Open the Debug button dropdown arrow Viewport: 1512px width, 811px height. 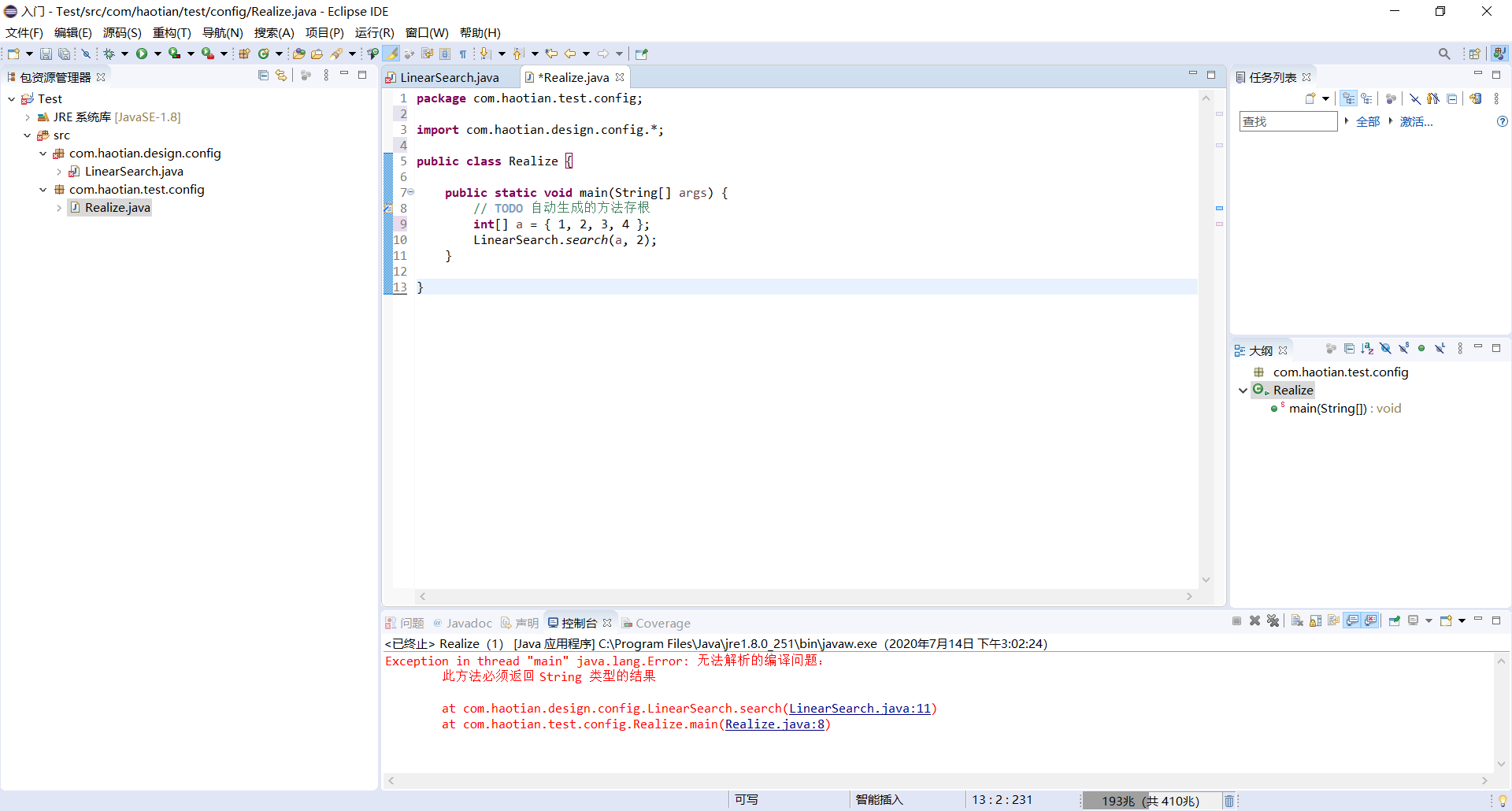(124, 54)
